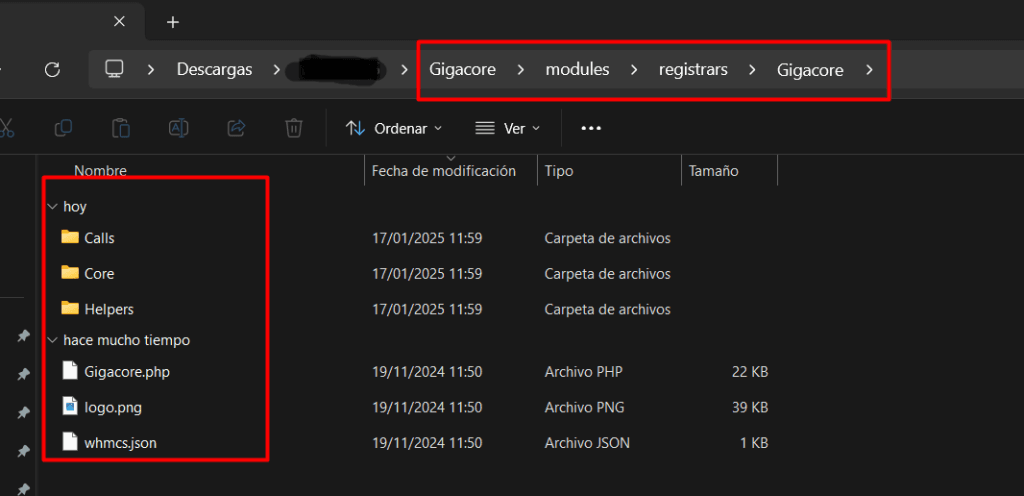The width and height of the screenshot is (1024, 496).
Task: Collapse the "hace mucho tiempo" group
Action: pos(52,340)
